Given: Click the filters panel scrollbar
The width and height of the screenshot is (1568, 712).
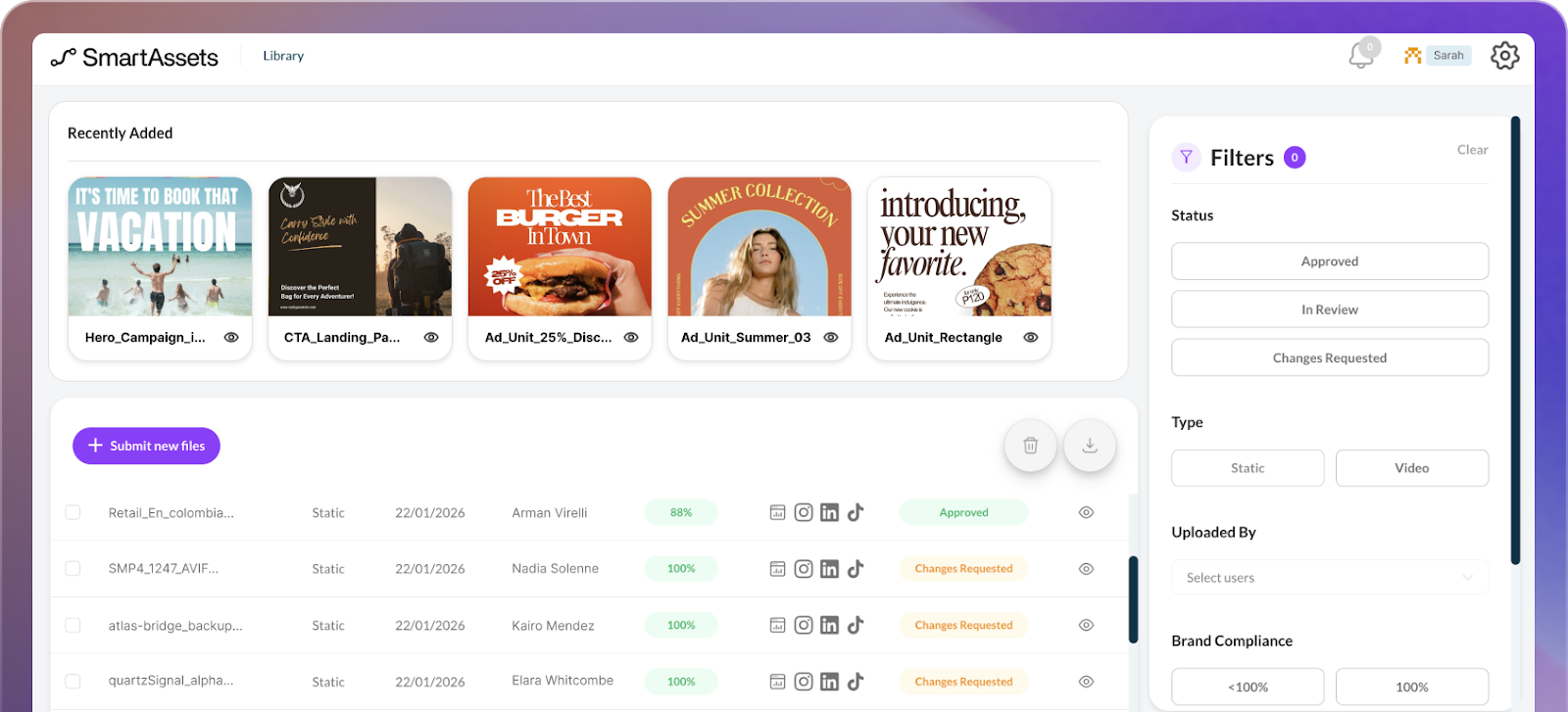Looking at the screenshot, I should (x=1515, y=341).
